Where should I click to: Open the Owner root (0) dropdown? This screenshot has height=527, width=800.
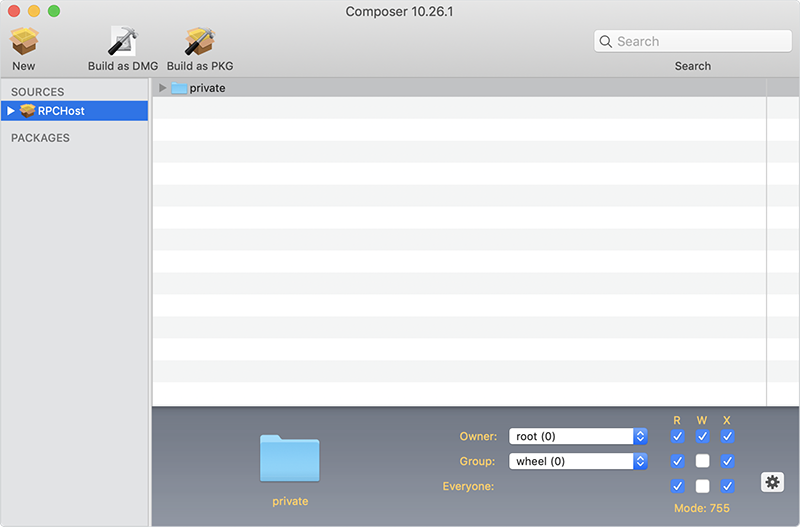[x=578, y=436]
